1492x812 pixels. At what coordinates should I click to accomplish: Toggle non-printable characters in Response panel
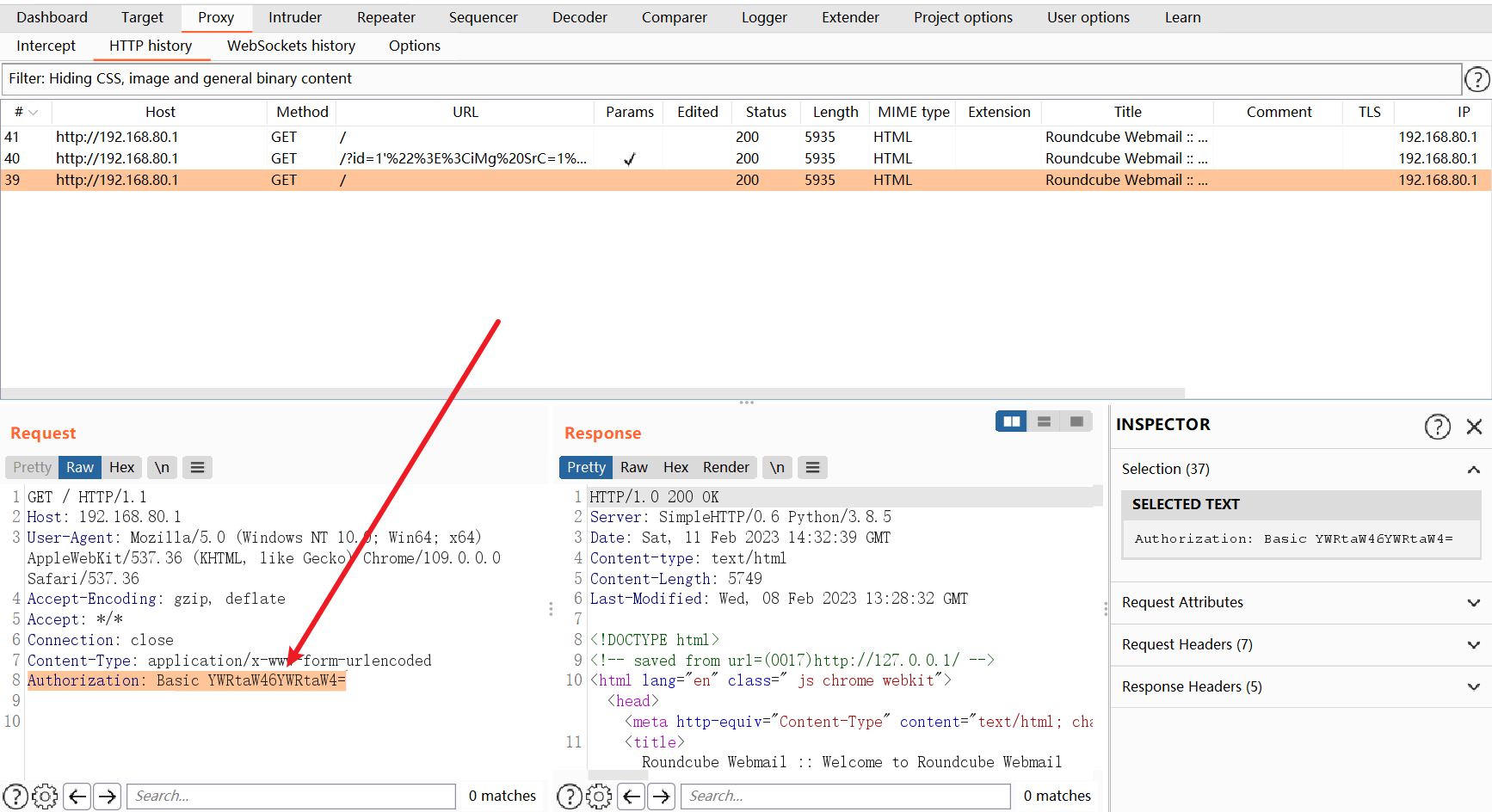[777, 467]
